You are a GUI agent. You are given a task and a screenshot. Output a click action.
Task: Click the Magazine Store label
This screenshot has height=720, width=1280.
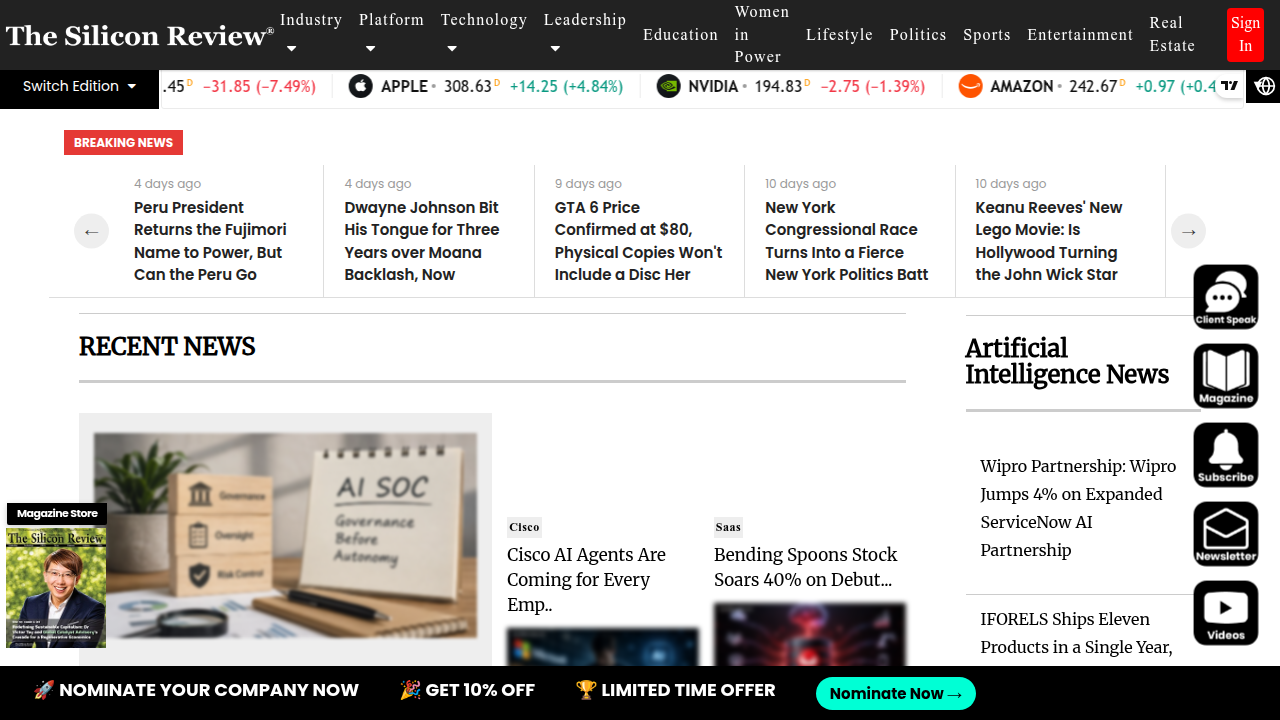pyautogui.click(x=57, y=514)
